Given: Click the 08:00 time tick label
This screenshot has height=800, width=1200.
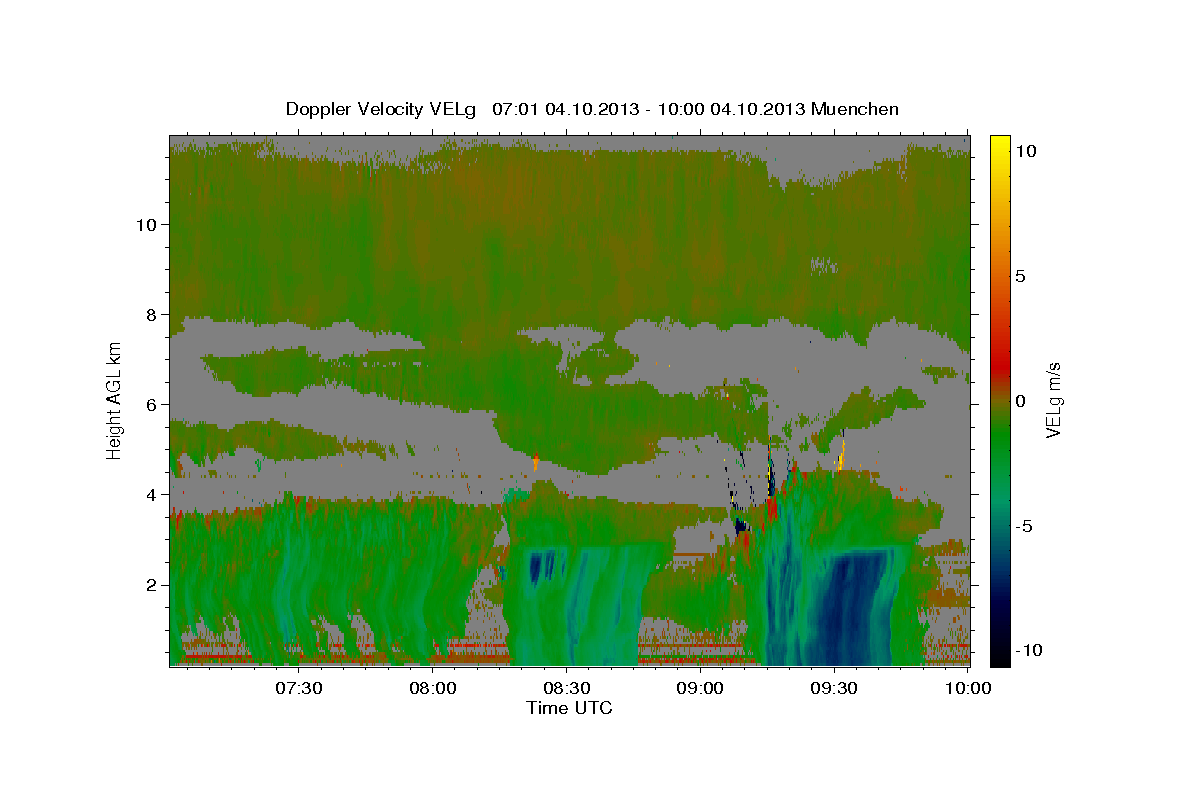Looking at the screenshot, I should 432,688.
